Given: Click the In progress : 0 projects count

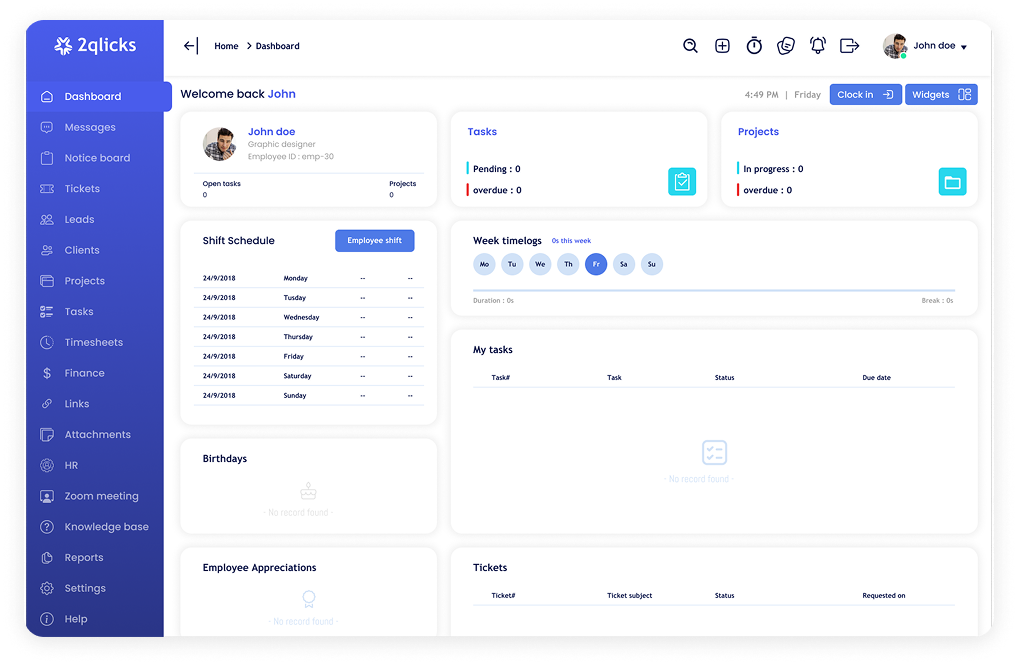Looking at the screenshot, I should click(x=773, y=169).
